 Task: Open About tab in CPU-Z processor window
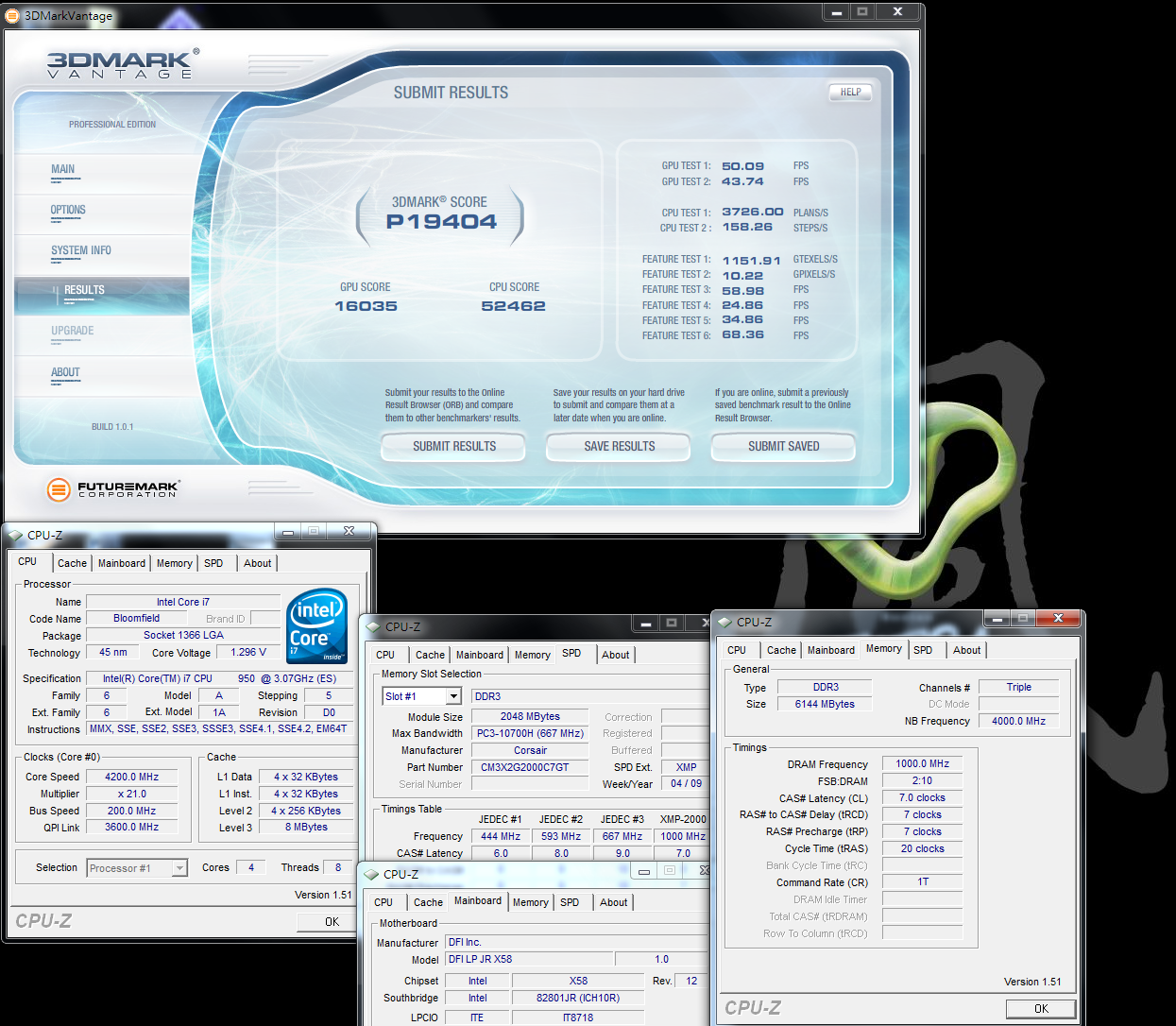(x=258, y=563)
